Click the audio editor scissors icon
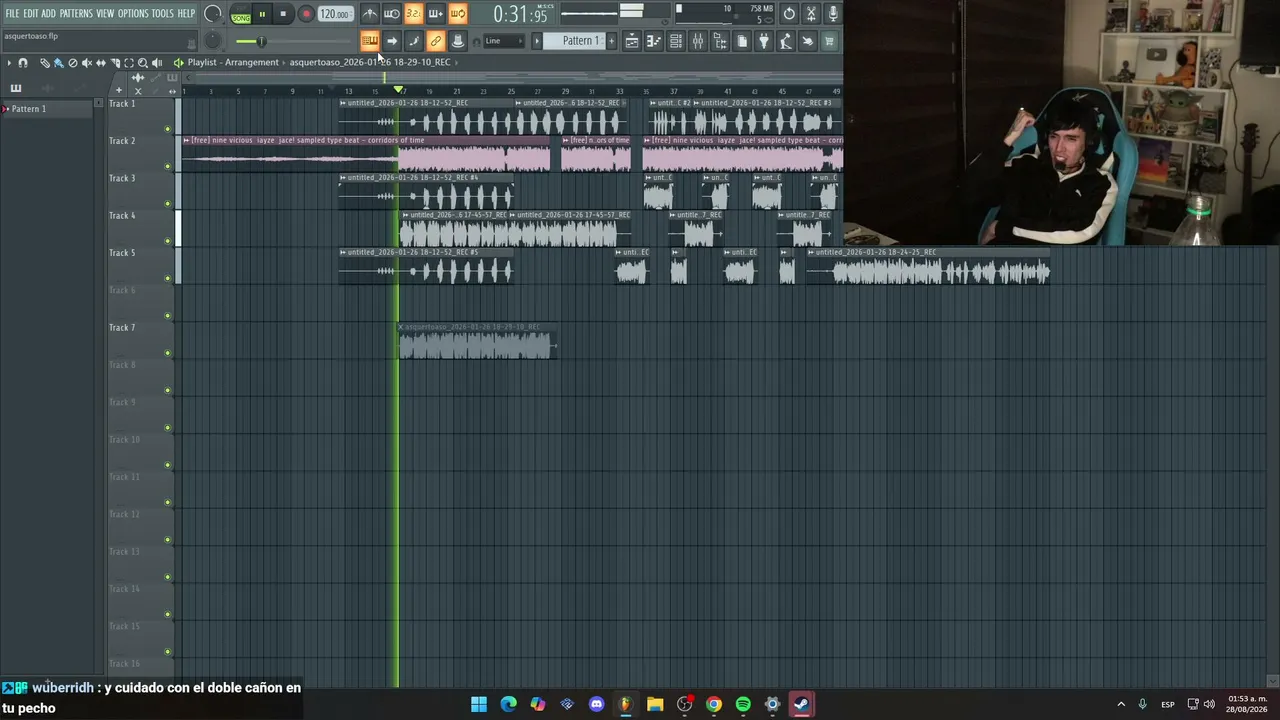The width and height of the screenshot is (1280, 720). click(x=811, y=14)
